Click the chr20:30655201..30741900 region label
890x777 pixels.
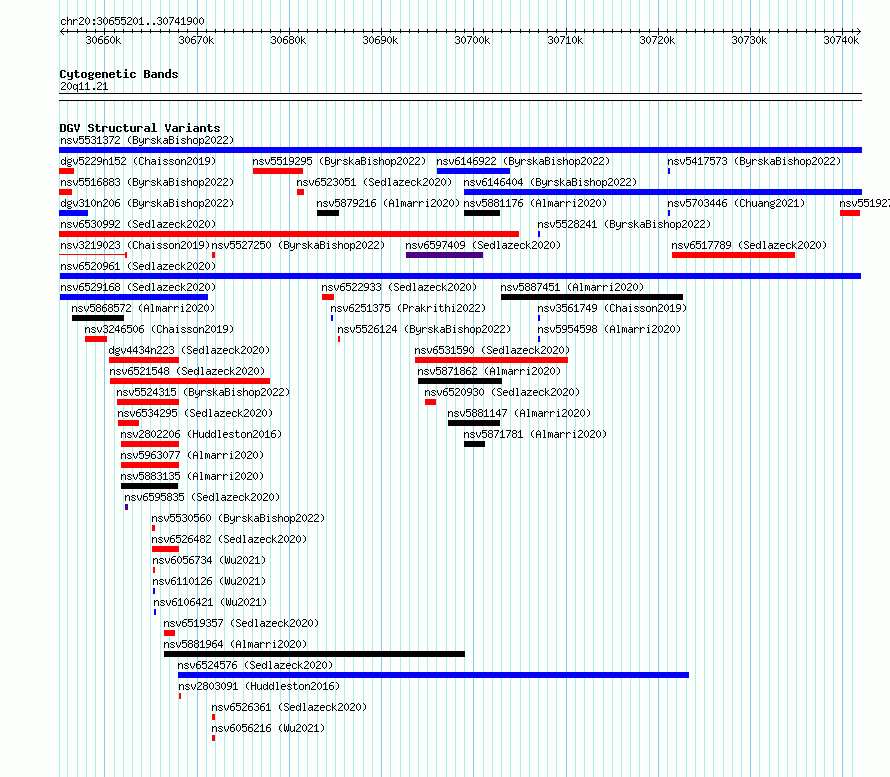[132, 21]
